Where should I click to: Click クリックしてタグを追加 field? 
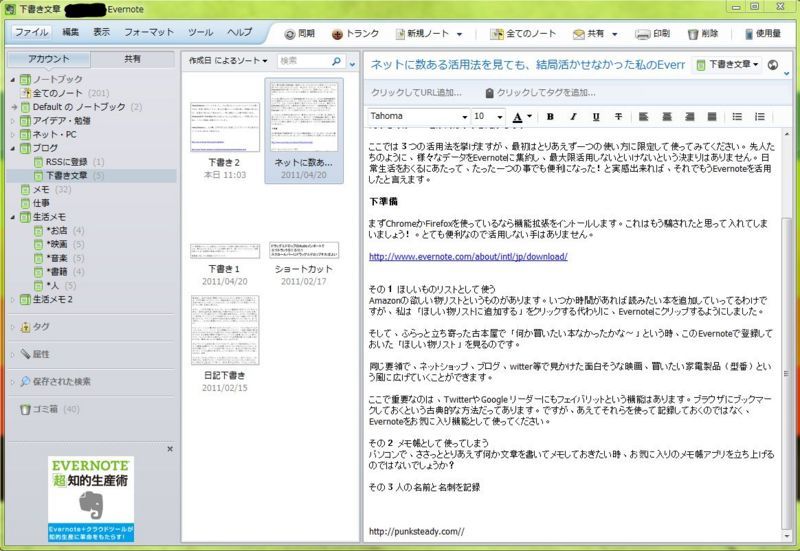pos(540,93)
